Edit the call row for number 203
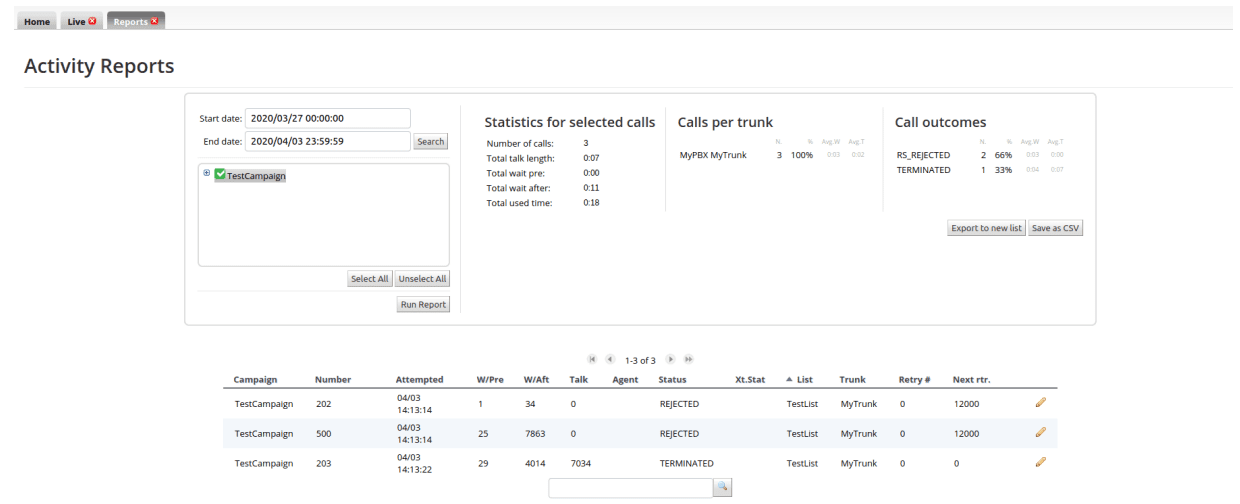This screenshot has width=1240, height=504. click(1040, 462)
